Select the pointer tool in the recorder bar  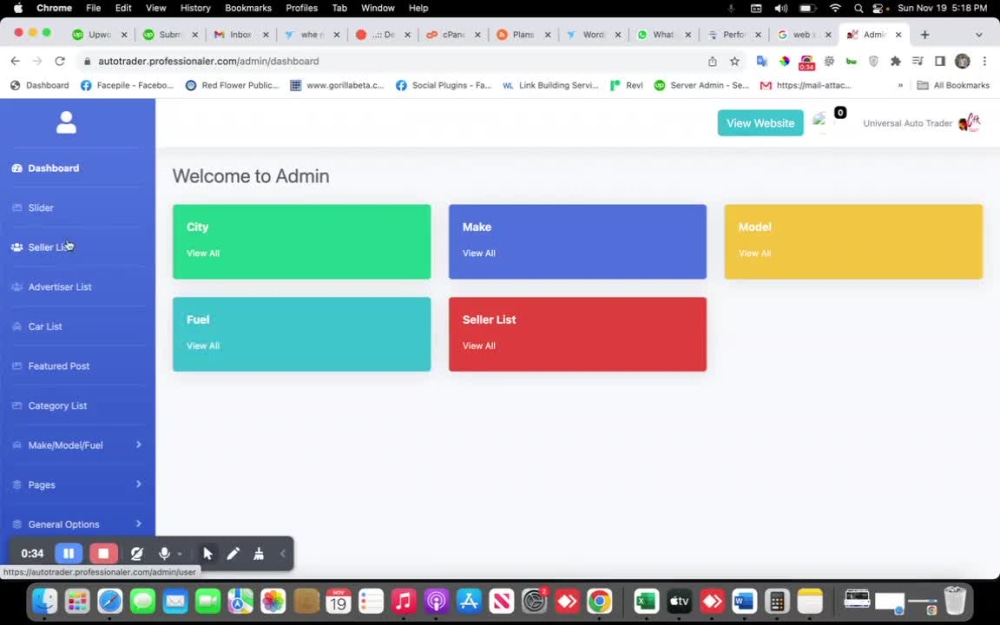[x=207, y=554]
